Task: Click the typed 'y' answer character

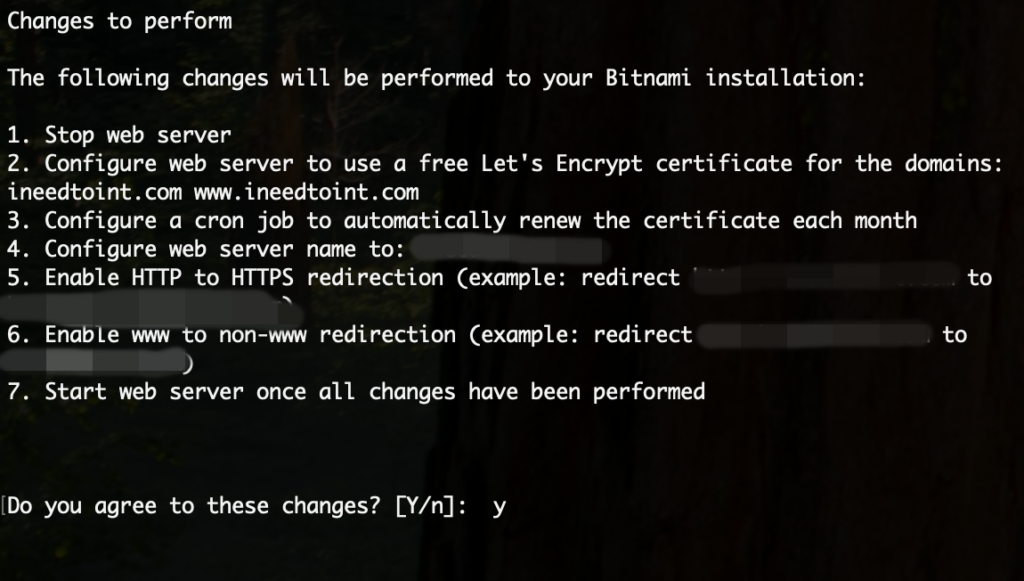Action: 500,508
